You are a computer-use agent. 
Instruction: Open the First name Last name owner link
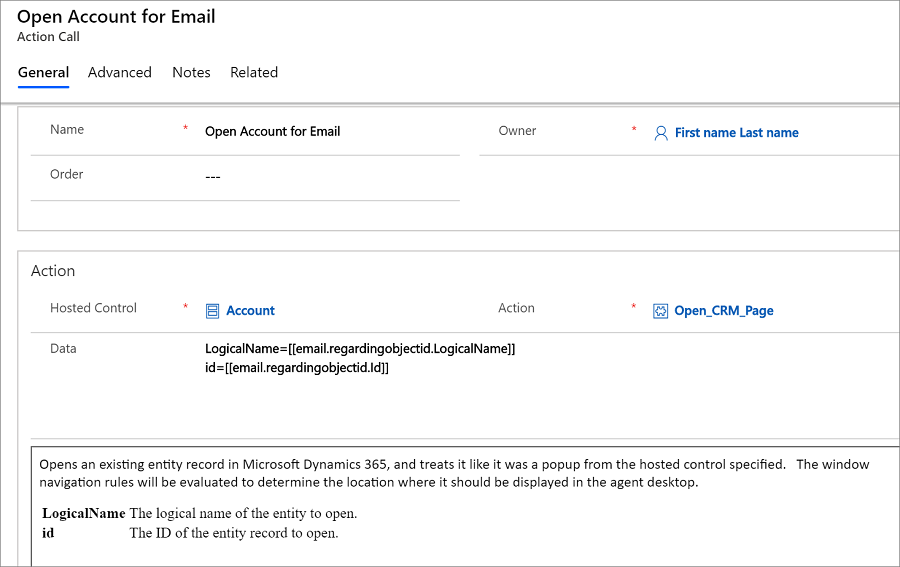click(736, 133)
